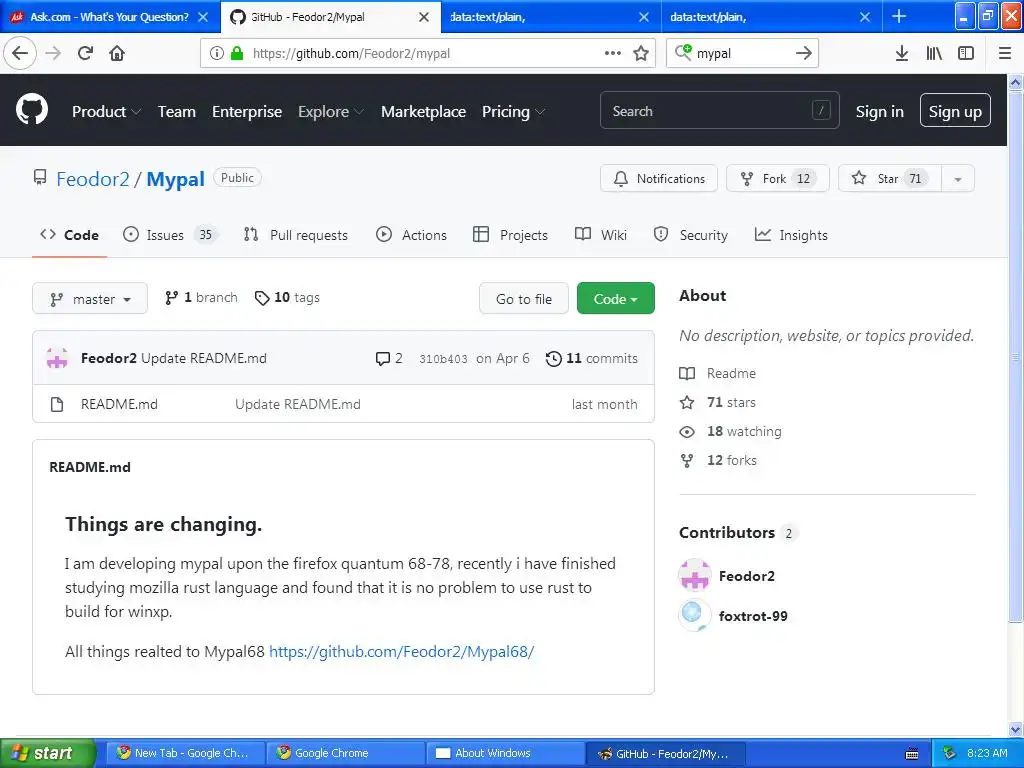Viewport: 1024px width, 768px height.
Task: Click the Notifications button
Action: tap(658, 179)
